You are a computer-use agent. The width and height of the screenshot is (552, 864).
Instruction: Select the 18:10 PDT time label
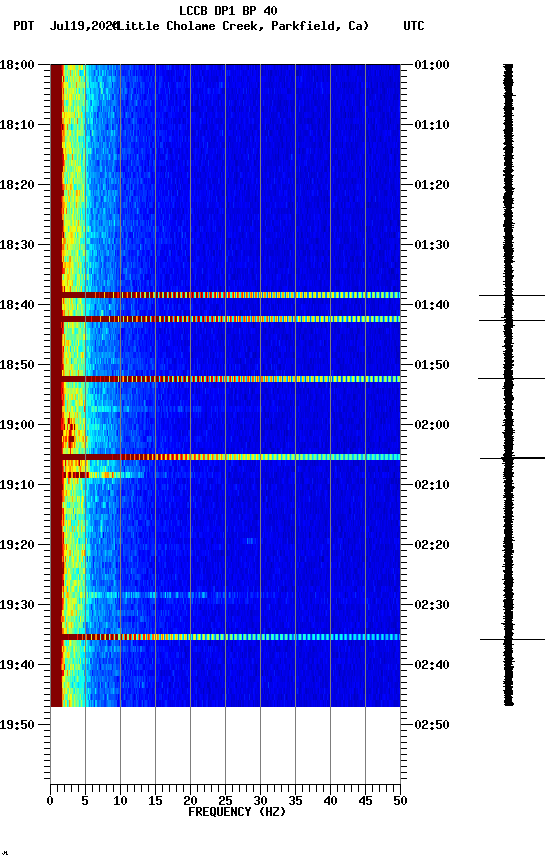17,125
